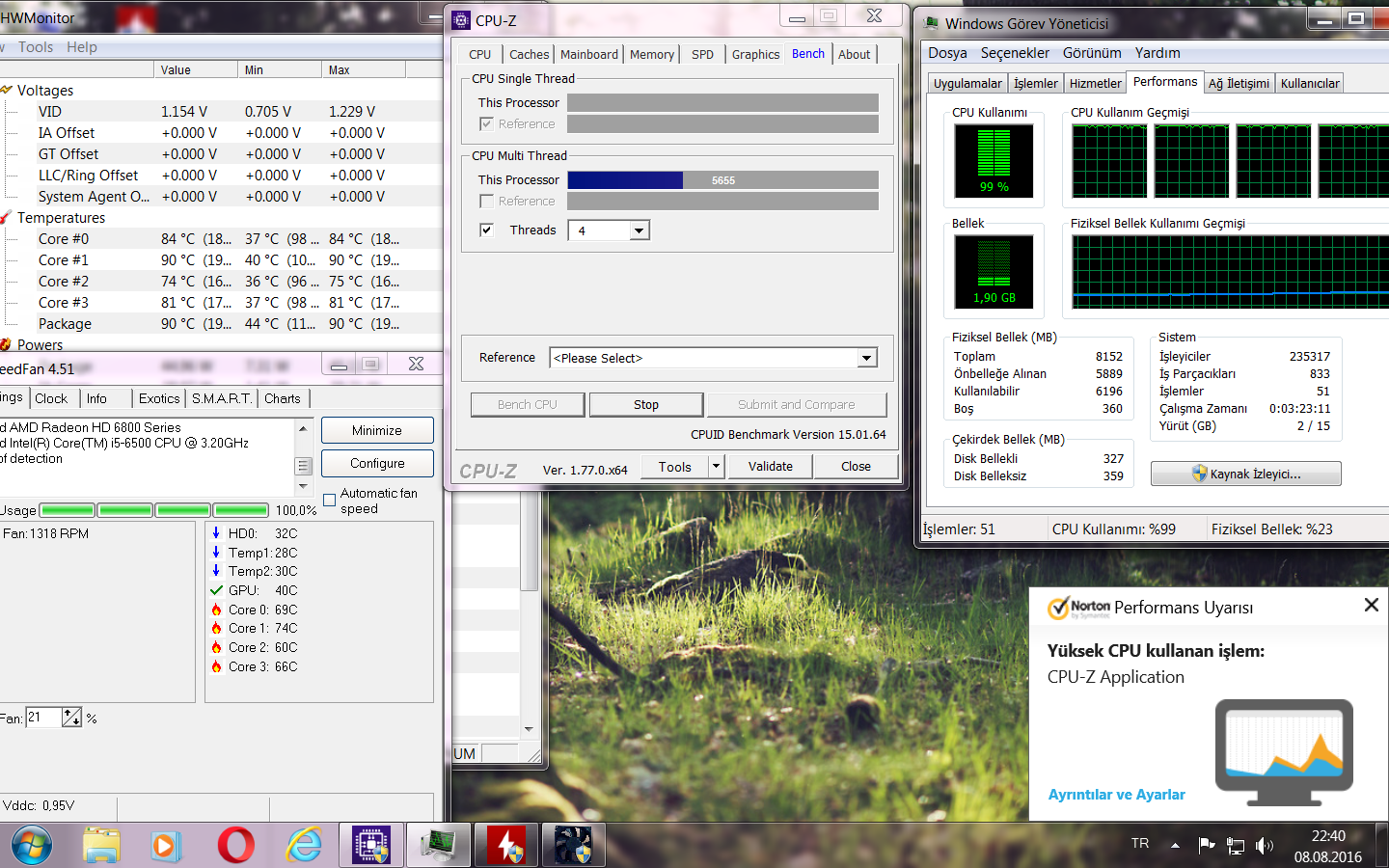Screen dimensions: 1389x868
Task: Open the Dosya menu in Task Manager
Action: point(947,53)
